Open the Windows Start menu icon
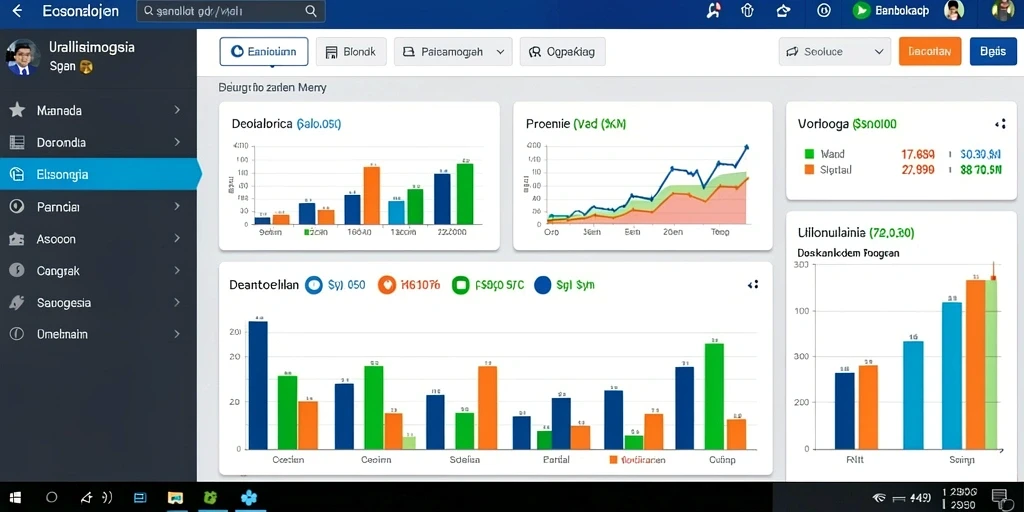The width and height of the screenshot is (1024, 512). coord(16,498)
